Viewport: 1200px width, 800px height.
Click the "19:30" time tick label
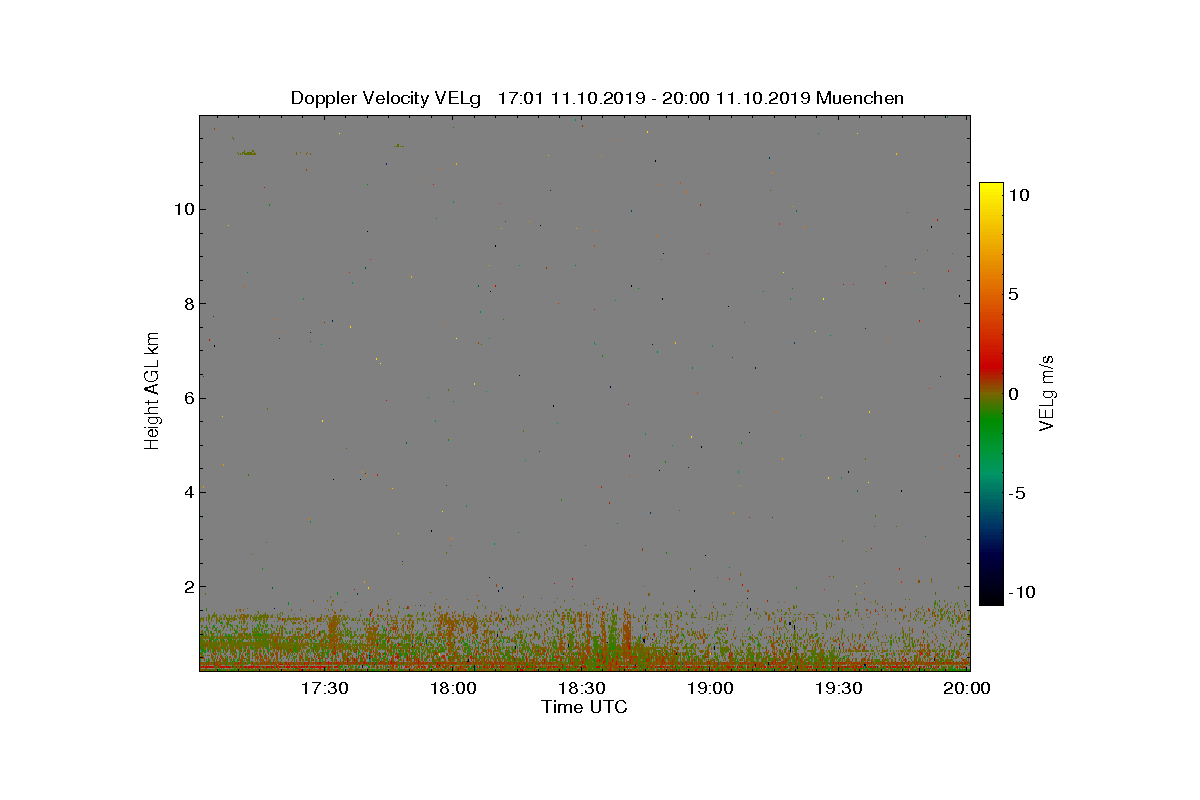point(840,688)
